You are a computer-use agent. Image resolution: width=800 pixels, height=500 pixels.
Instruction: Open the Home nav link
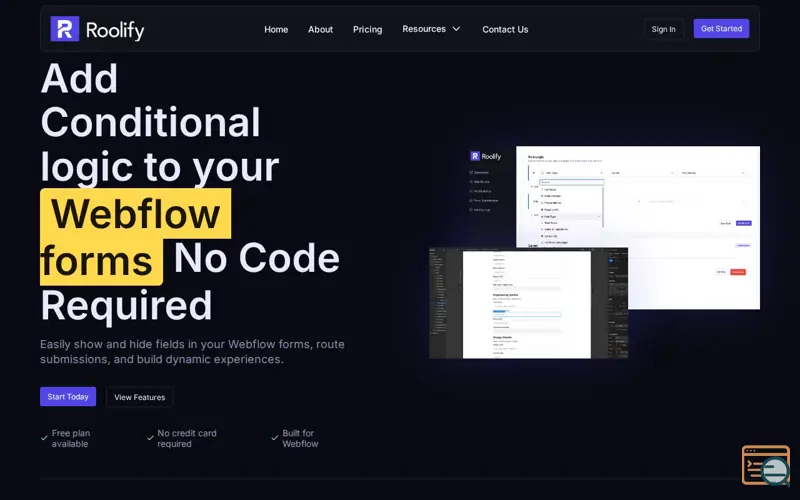tap(276, 30)
